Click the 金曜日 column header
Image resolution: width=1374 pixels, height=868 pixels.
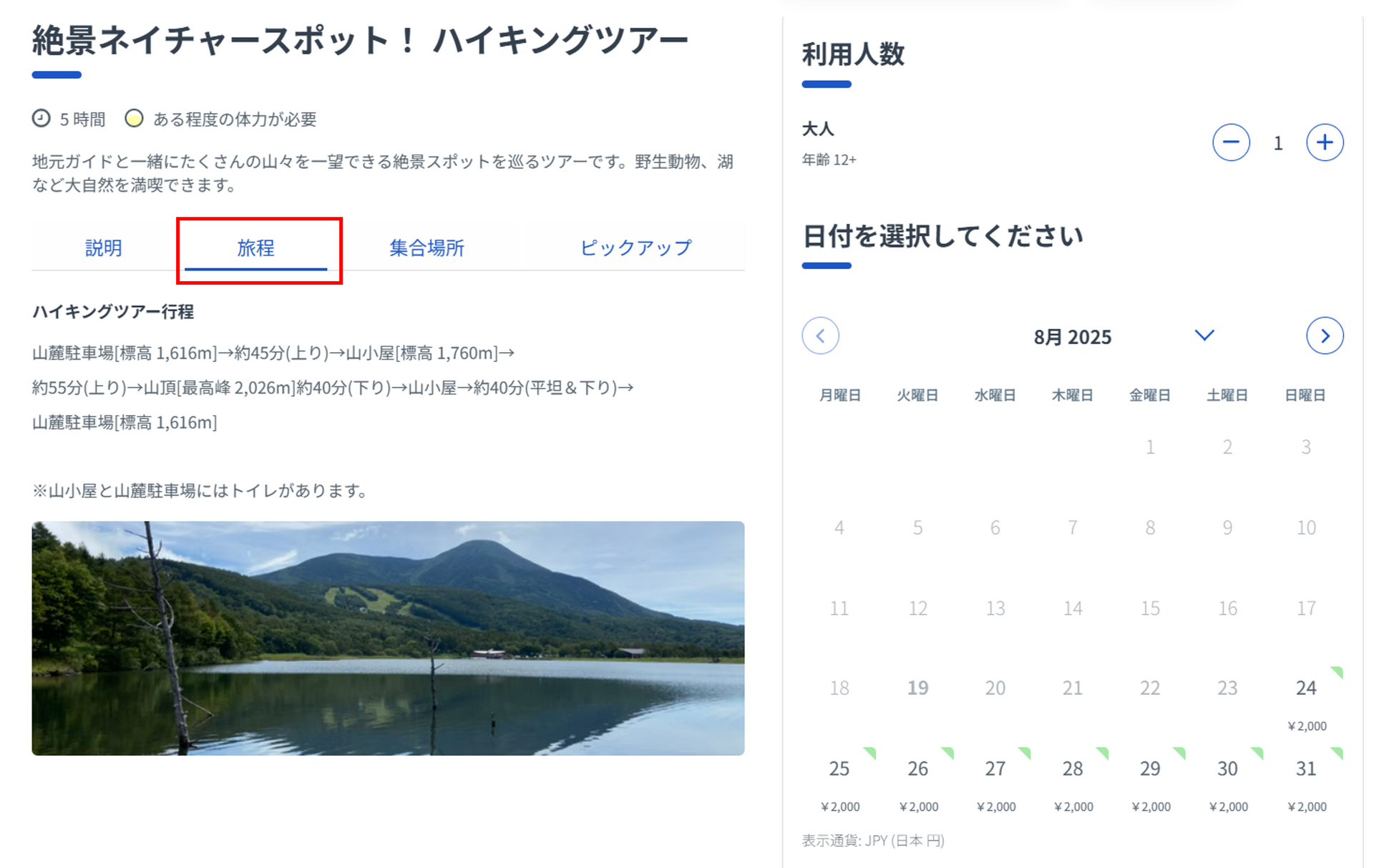[1150, 395]
